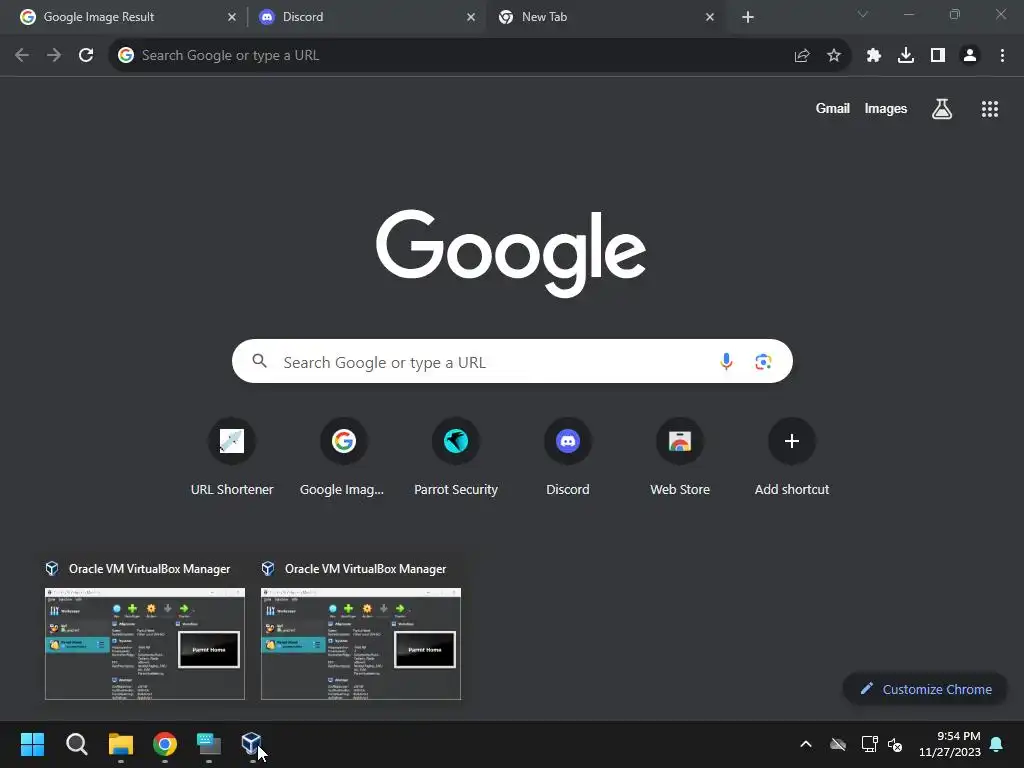Focus the Google search box
The height and width of the screenshot is (768, 1024).
[x=512, y=361]
